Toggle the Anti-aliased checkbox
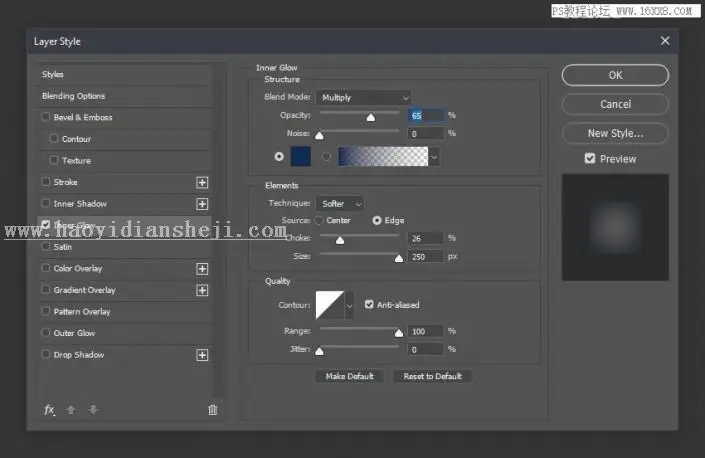Screen dimensions: 705x458 coord(369,305)
